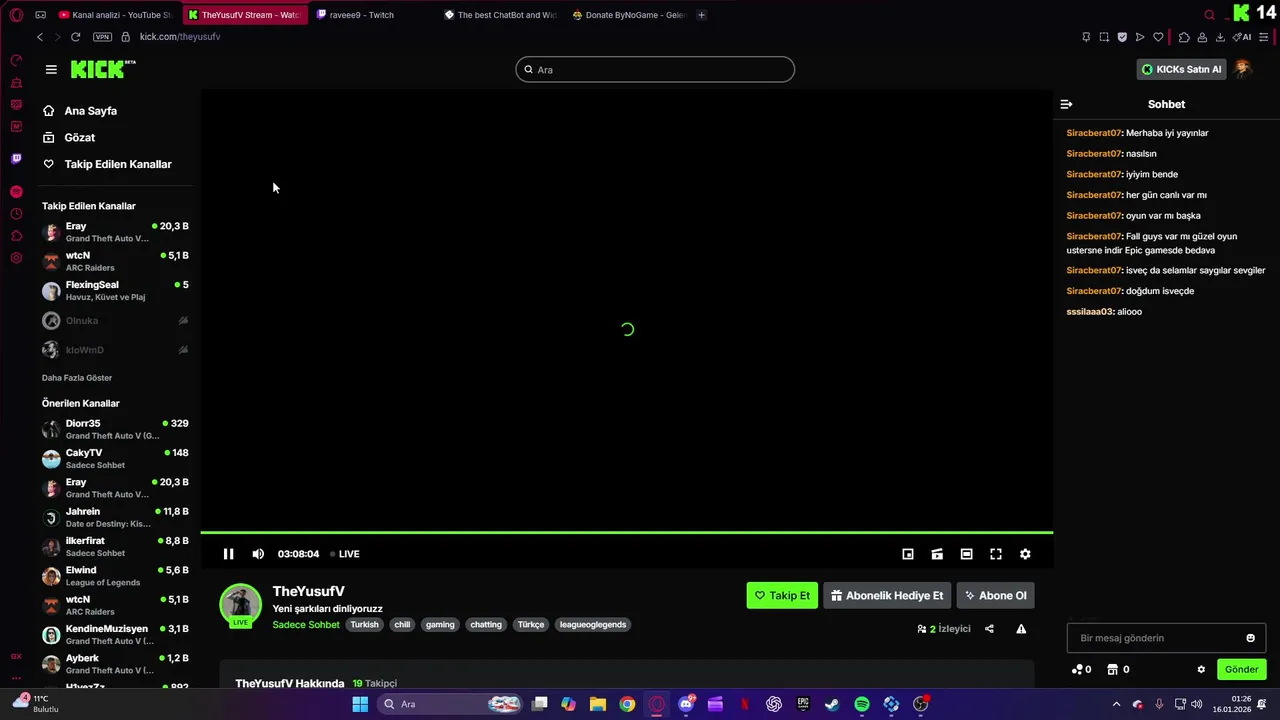Click the gaming tag
Viewport: 1280px width, 720px height.
(x=440, y=625)
